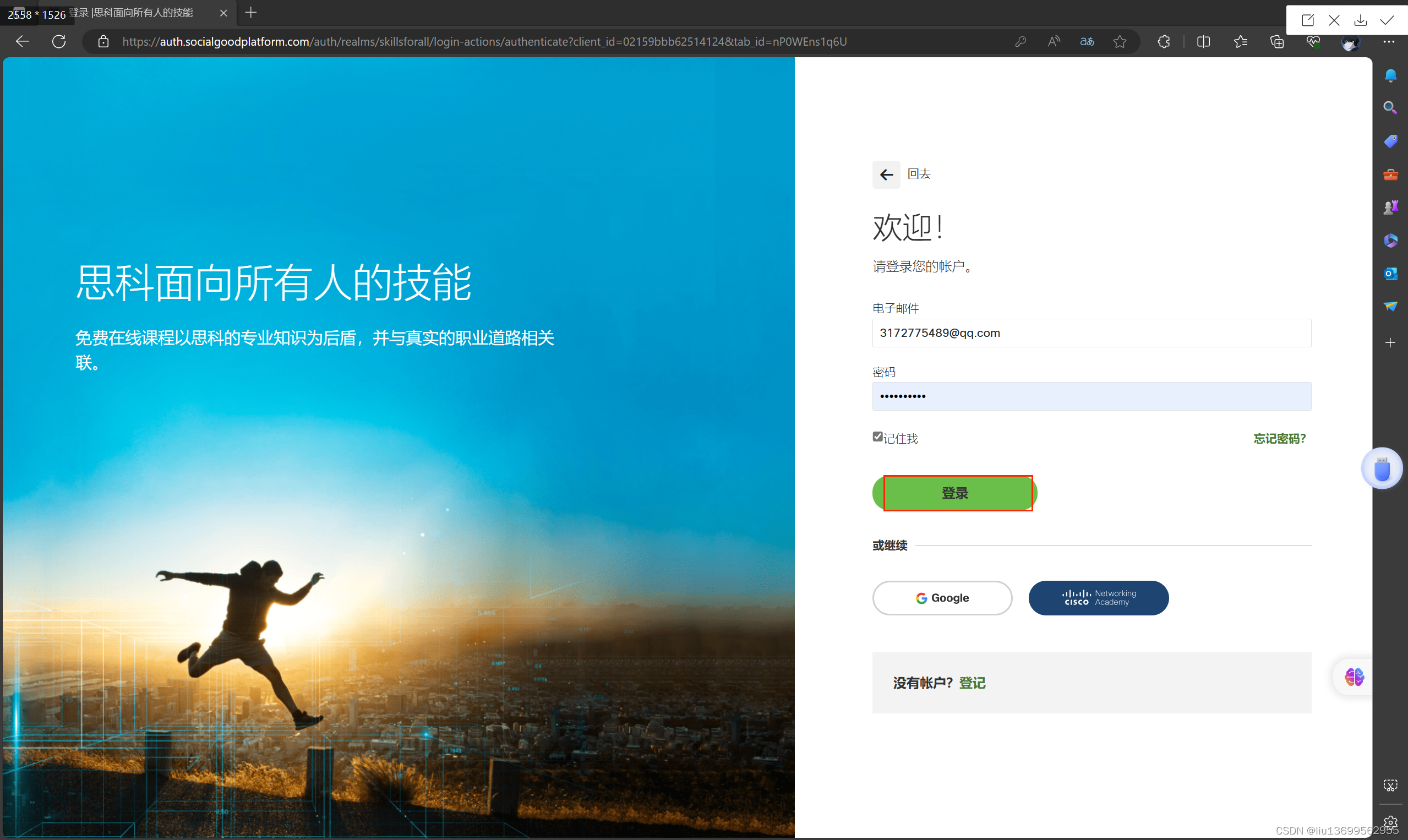Open the Outlook sidebar icon

[x=1390, y=274]
